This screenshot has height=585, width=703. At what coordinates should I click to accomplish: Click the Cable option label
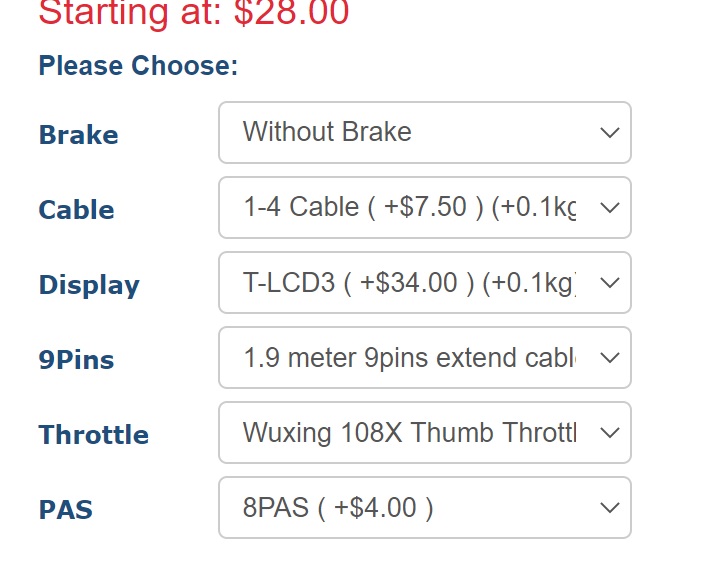coord(76,210)
